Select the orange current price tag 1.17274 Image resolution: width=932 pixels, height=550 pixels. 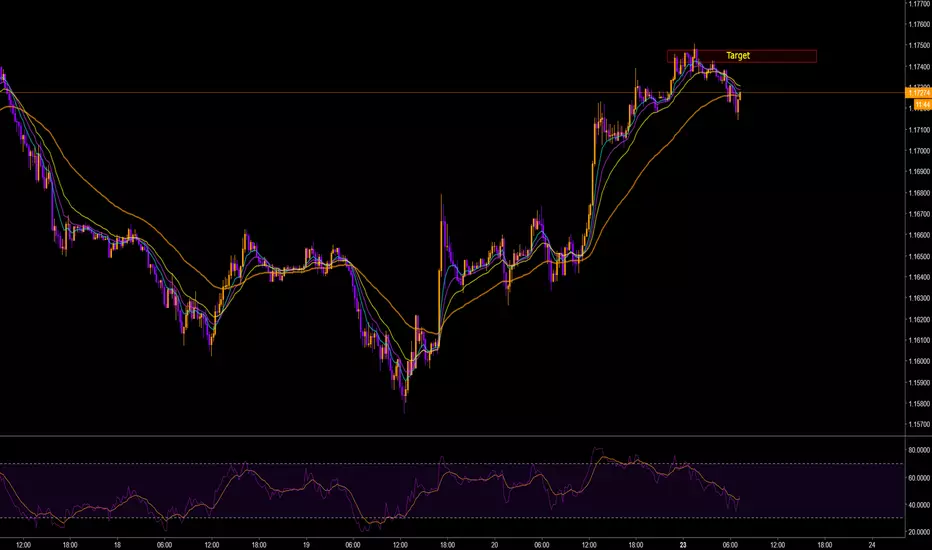(918, 93)
